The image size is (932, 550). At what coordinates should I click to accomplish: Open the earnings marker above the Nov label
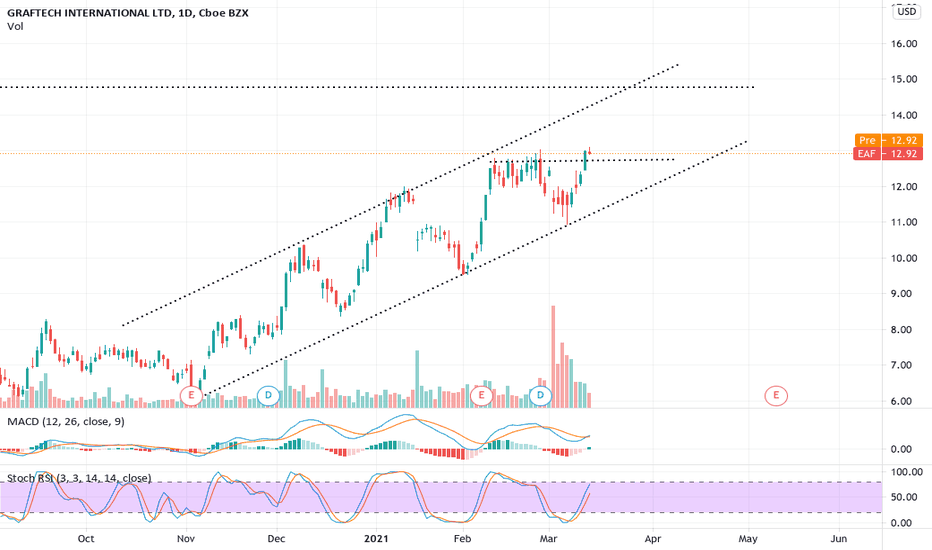tap(191, 395)
